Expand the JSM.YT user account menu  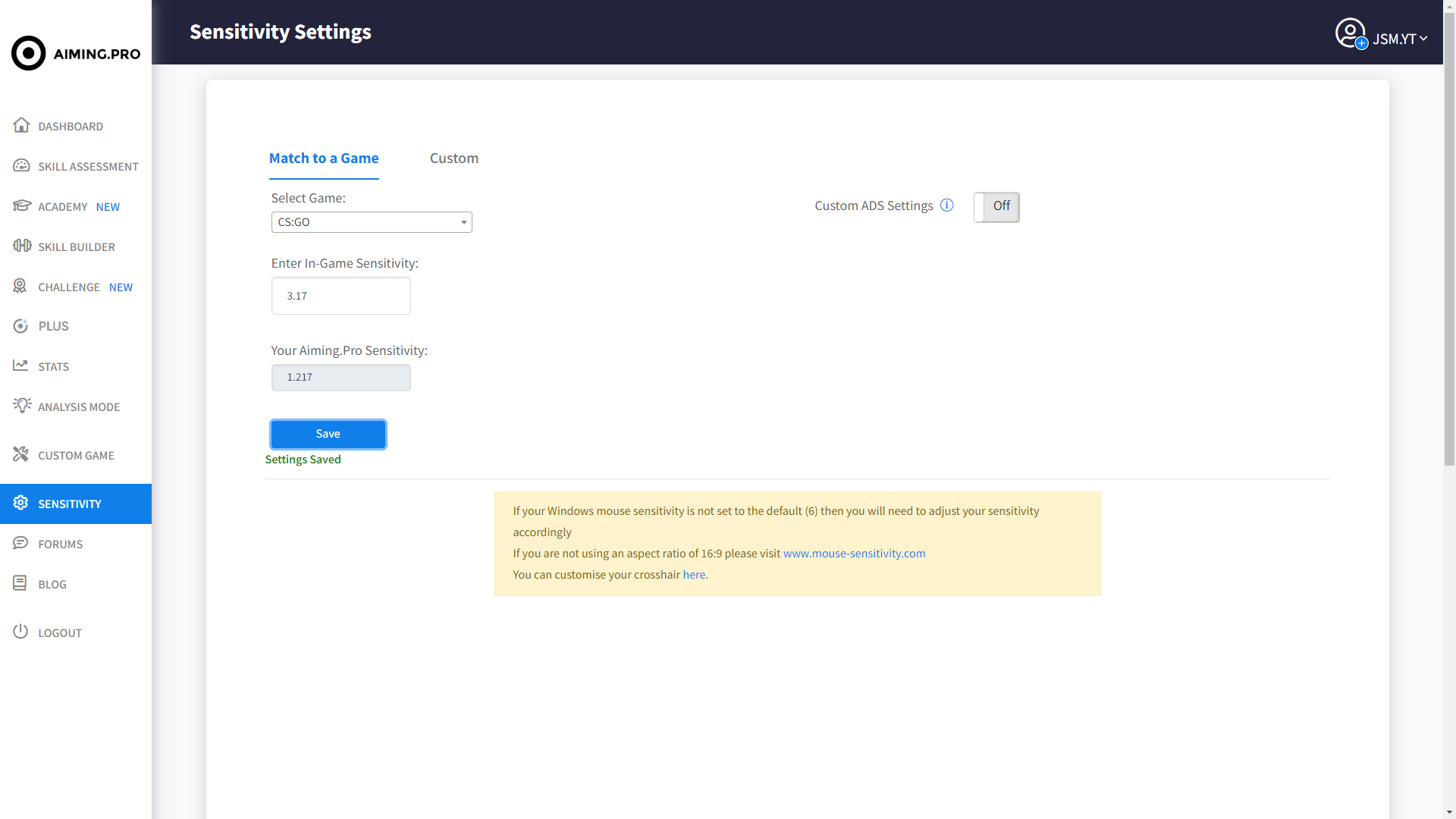click(1398, 39)
